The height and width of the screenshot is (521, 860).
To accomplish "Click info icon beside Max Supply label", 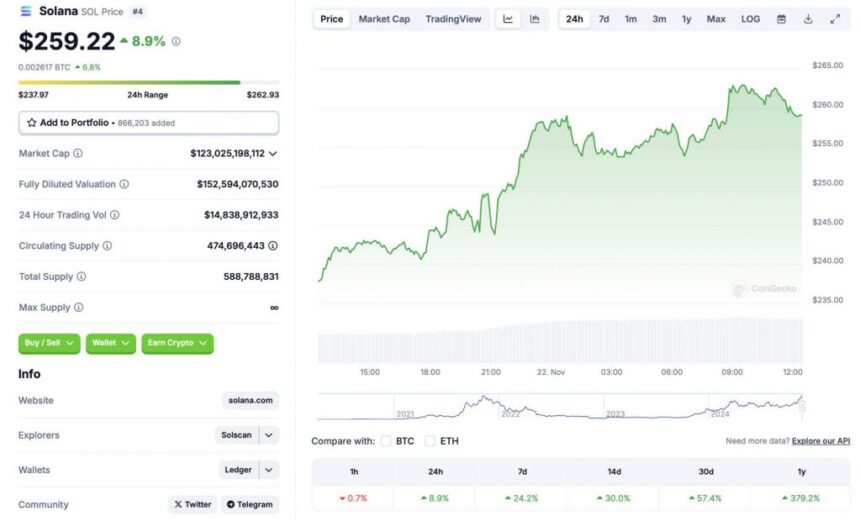I will (79, 307).
